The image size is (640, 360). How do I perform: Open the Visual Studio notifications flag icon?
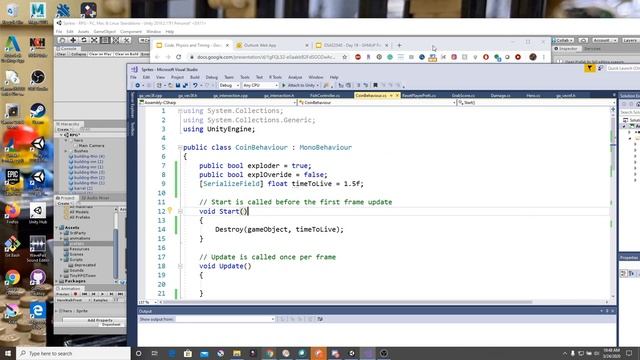coord(589,69)
